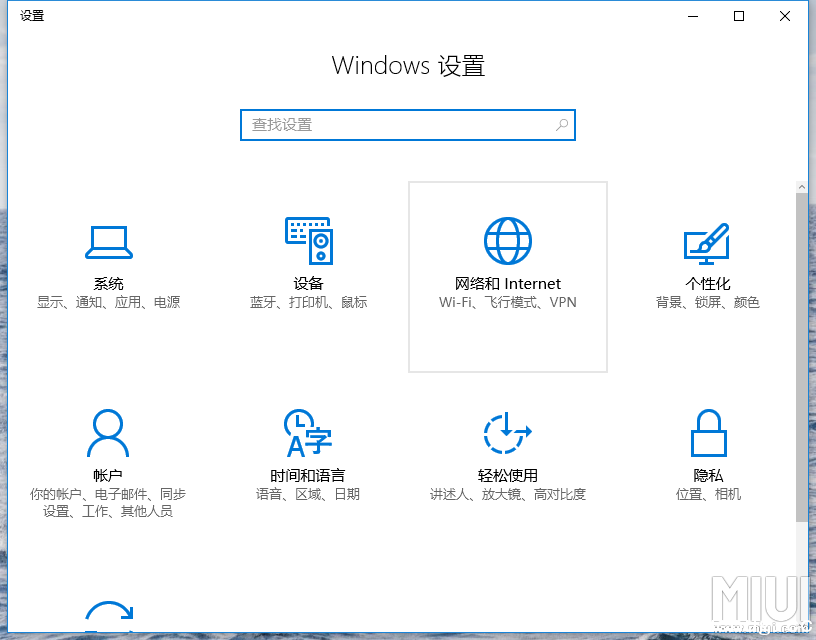
Task: Click the scrollbar up arrow
Action: click(803, 185)
